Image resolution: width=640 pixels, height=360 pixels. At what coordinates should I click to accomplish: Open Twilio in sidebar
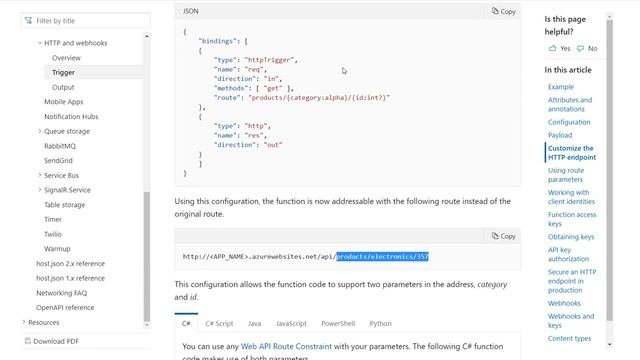point(53,234)
